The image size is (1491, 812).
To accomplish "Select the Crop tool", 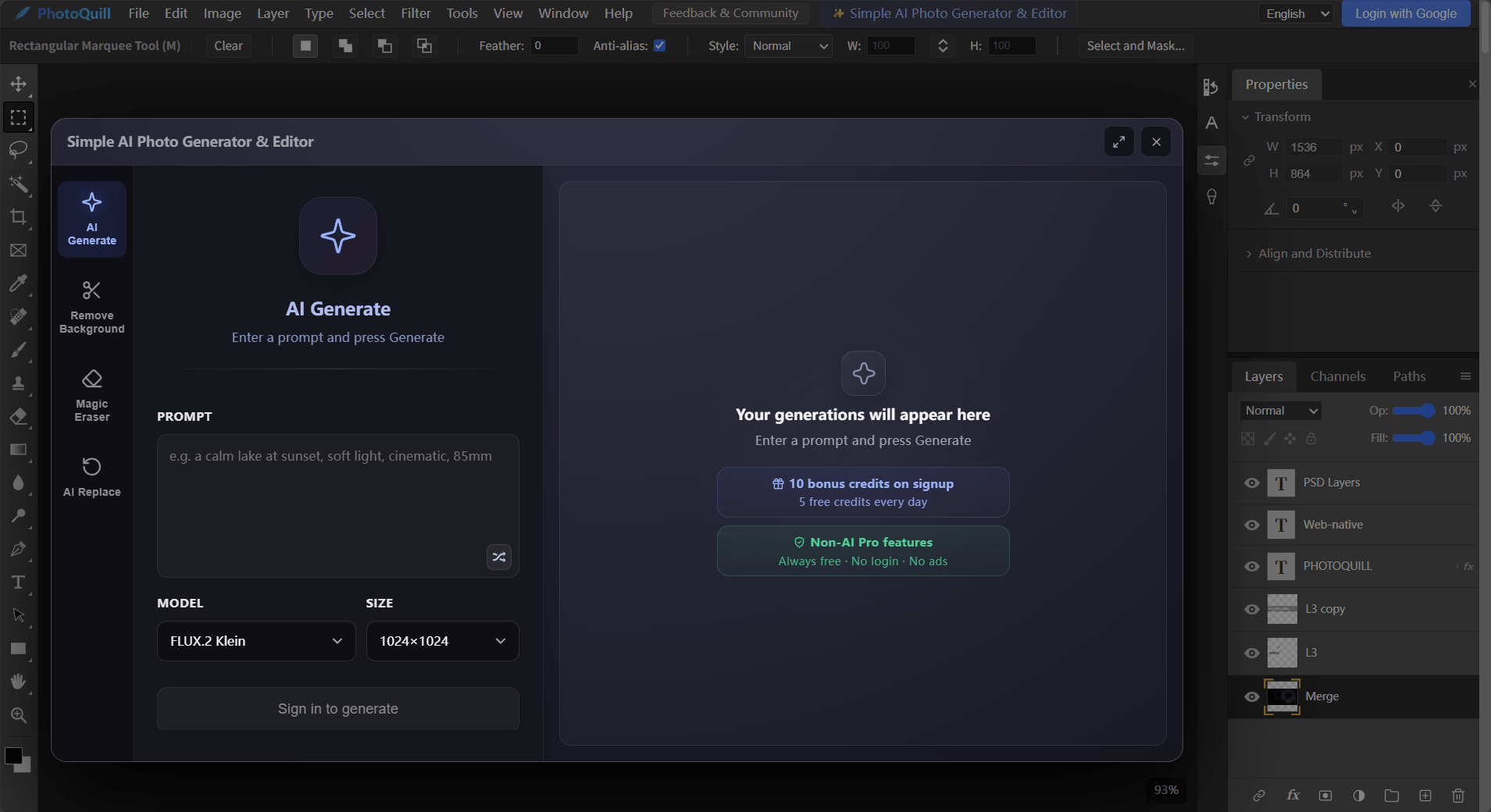I will coord(18,217).
